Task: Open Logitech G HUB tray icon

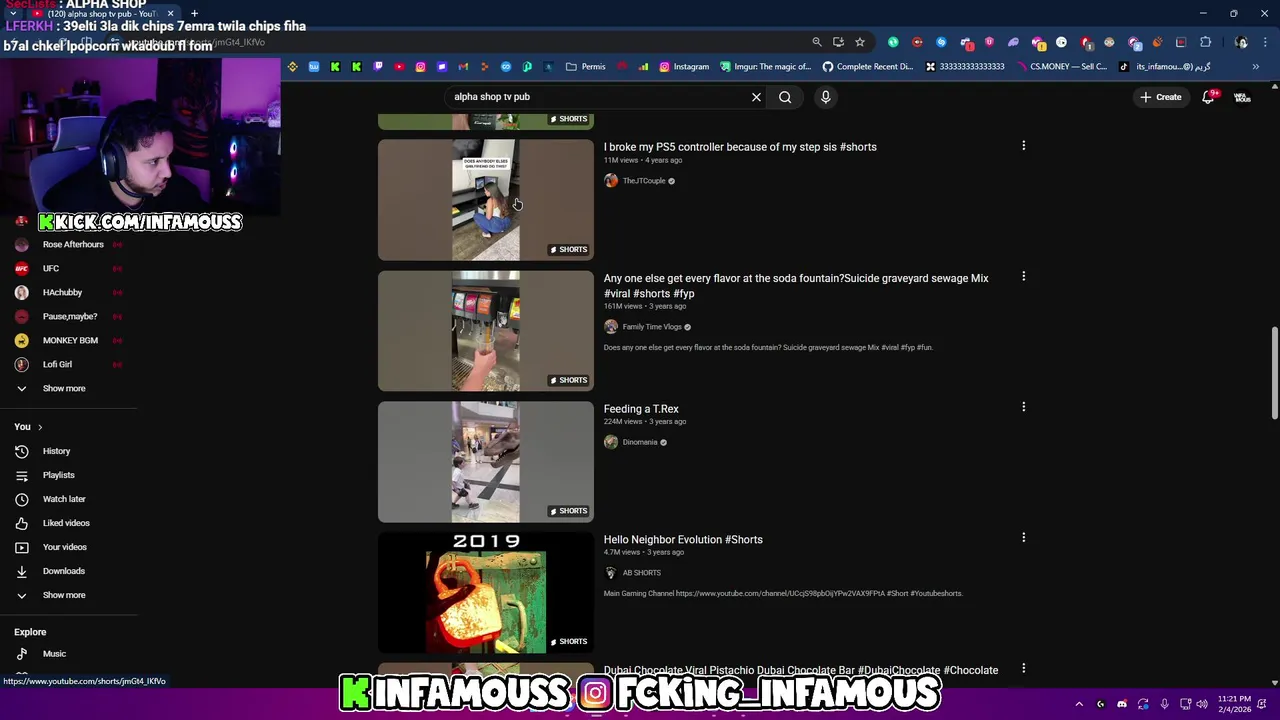Action: tap(1100, 704)
